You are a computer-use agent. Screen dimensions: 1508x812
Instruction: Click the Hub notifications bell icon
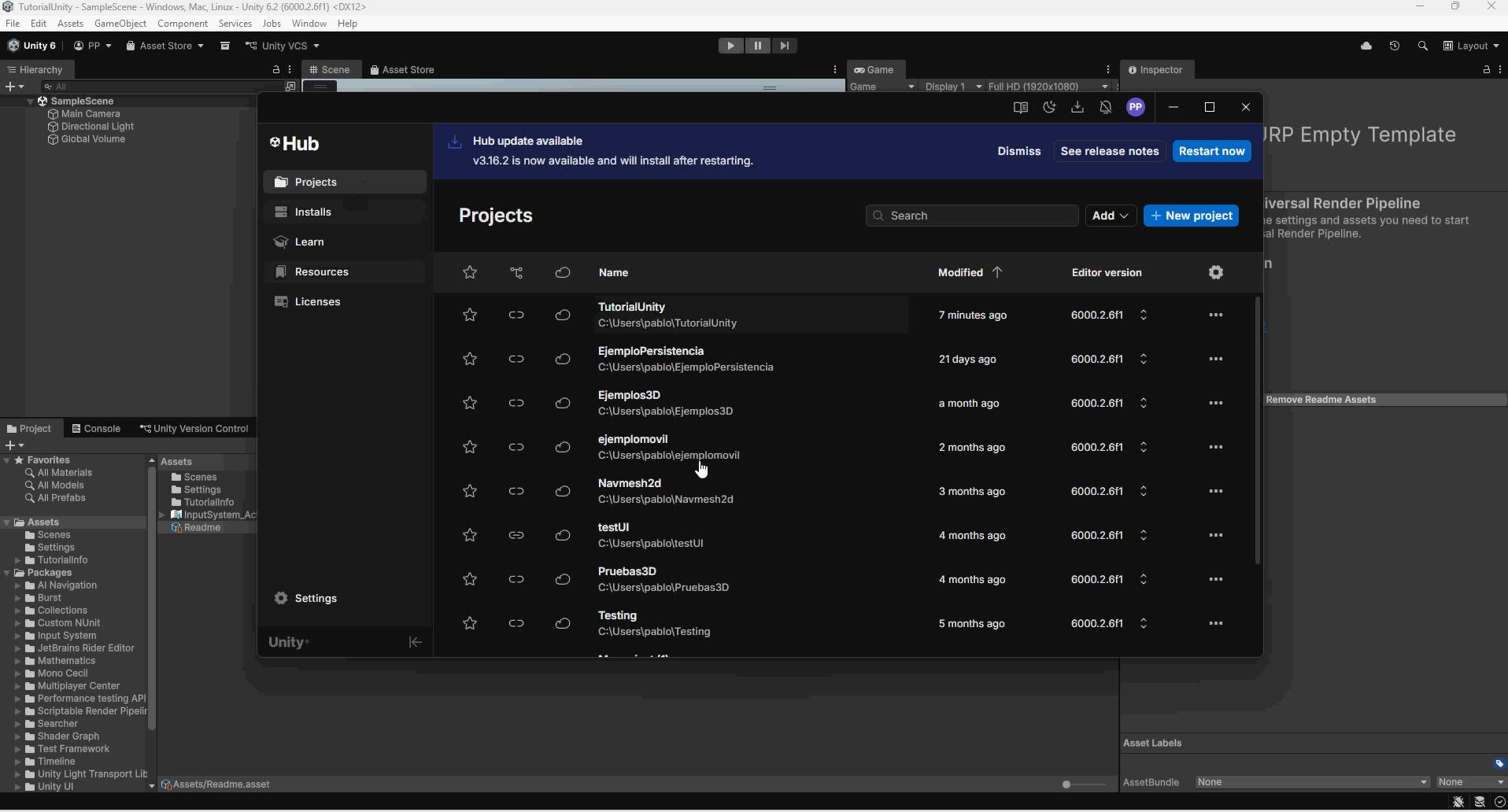pos(1106,108)
